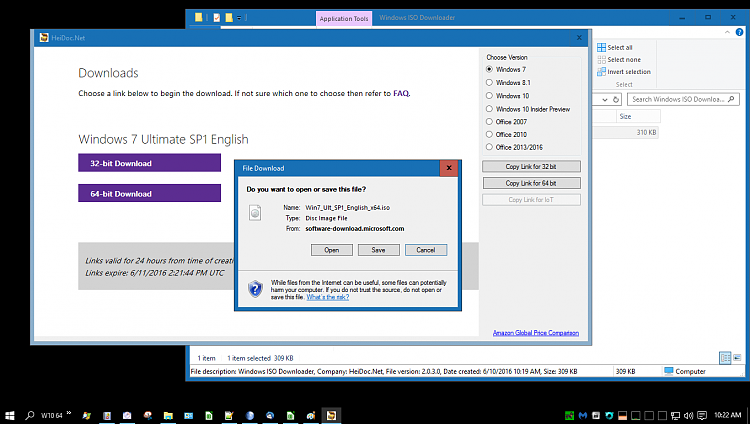Cancel the File Download dialog
750x424 pixels.
coord(426,250)
